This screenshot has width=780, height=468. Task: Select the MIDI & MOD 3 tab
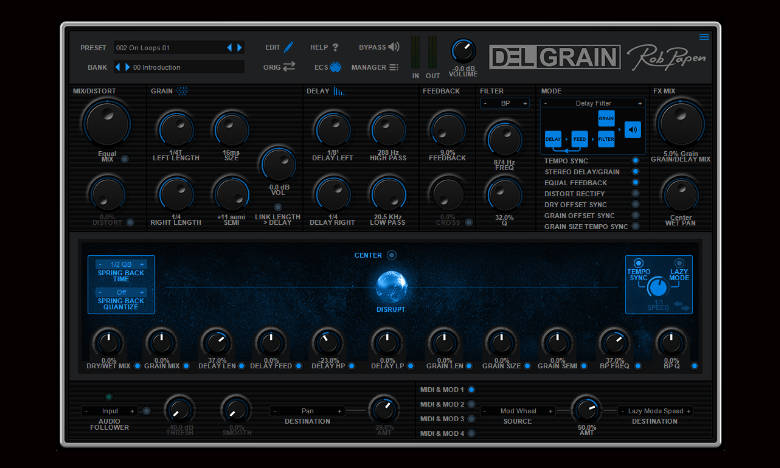pos(471,419)
